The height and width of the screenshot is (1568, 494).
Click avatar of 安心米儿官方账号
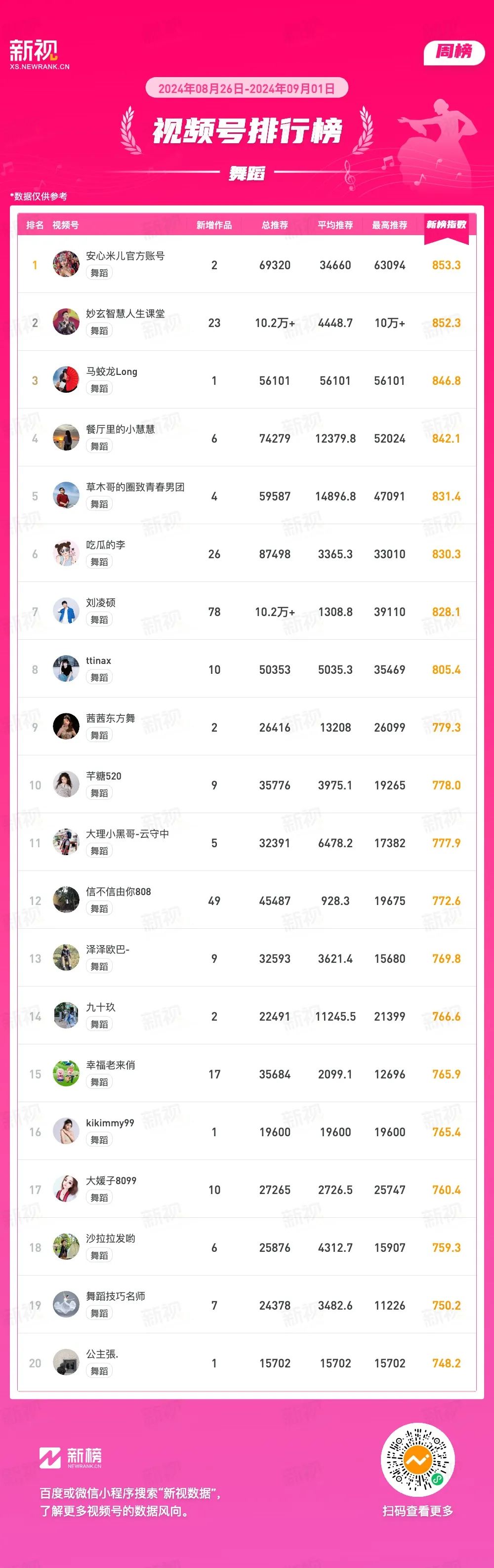[66, 264]
